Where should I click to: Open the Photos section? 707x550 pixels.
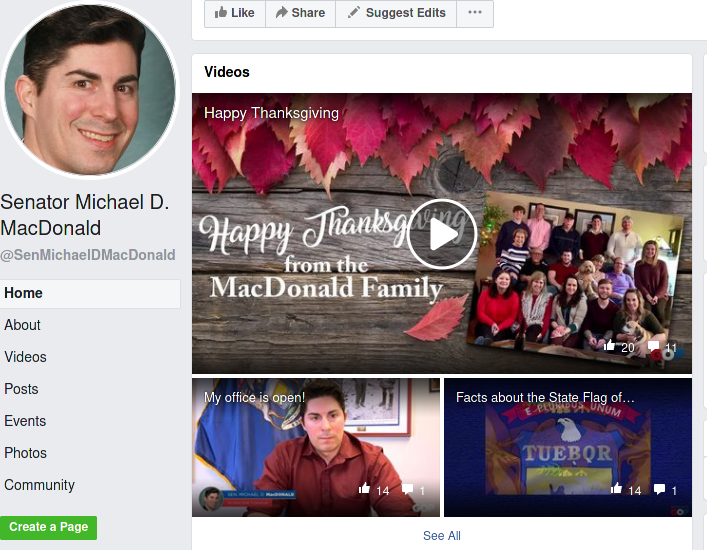pos(25,453)
